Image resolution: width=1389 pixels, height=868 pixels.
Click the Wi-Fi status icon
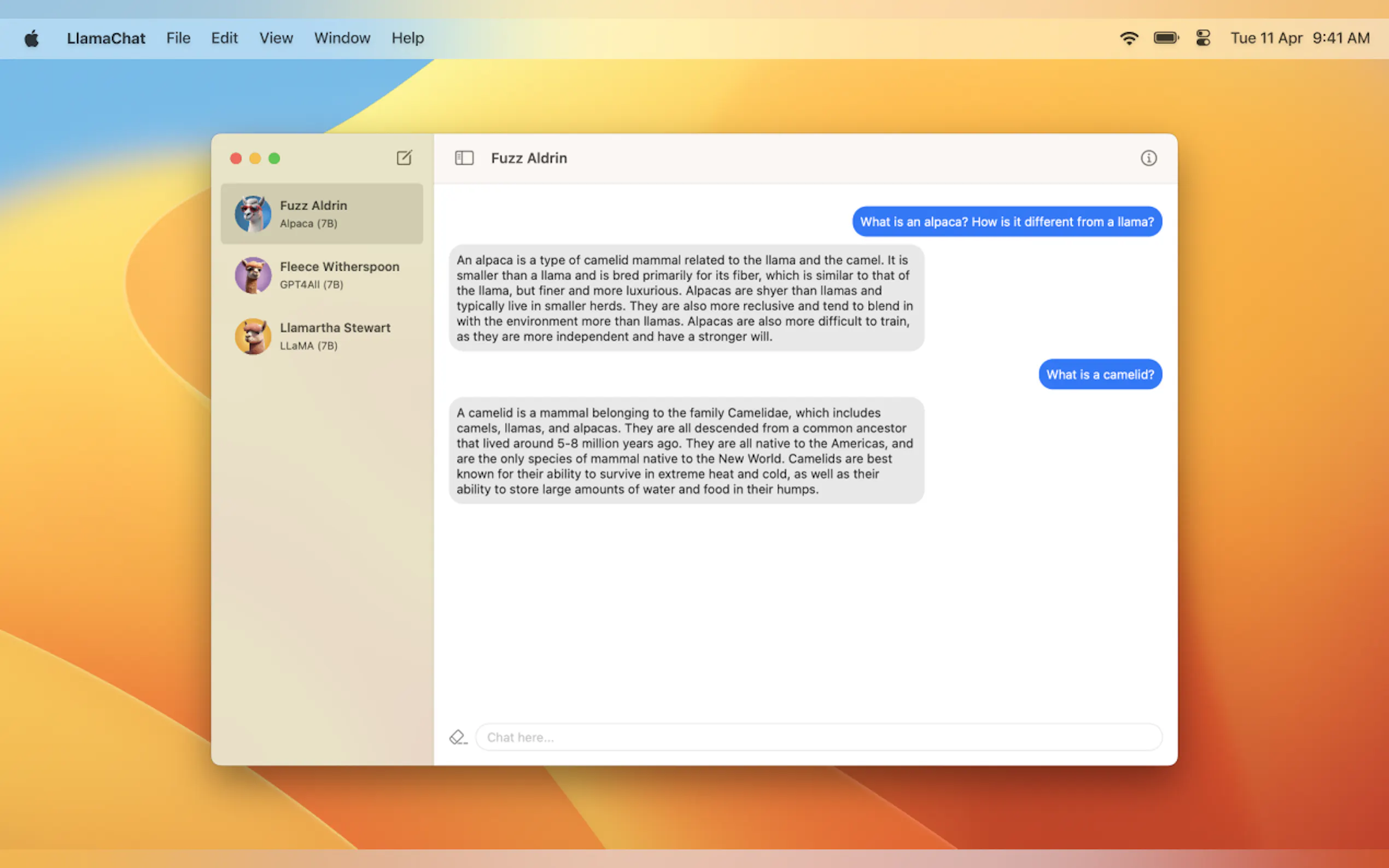[x=1128, y=38]
